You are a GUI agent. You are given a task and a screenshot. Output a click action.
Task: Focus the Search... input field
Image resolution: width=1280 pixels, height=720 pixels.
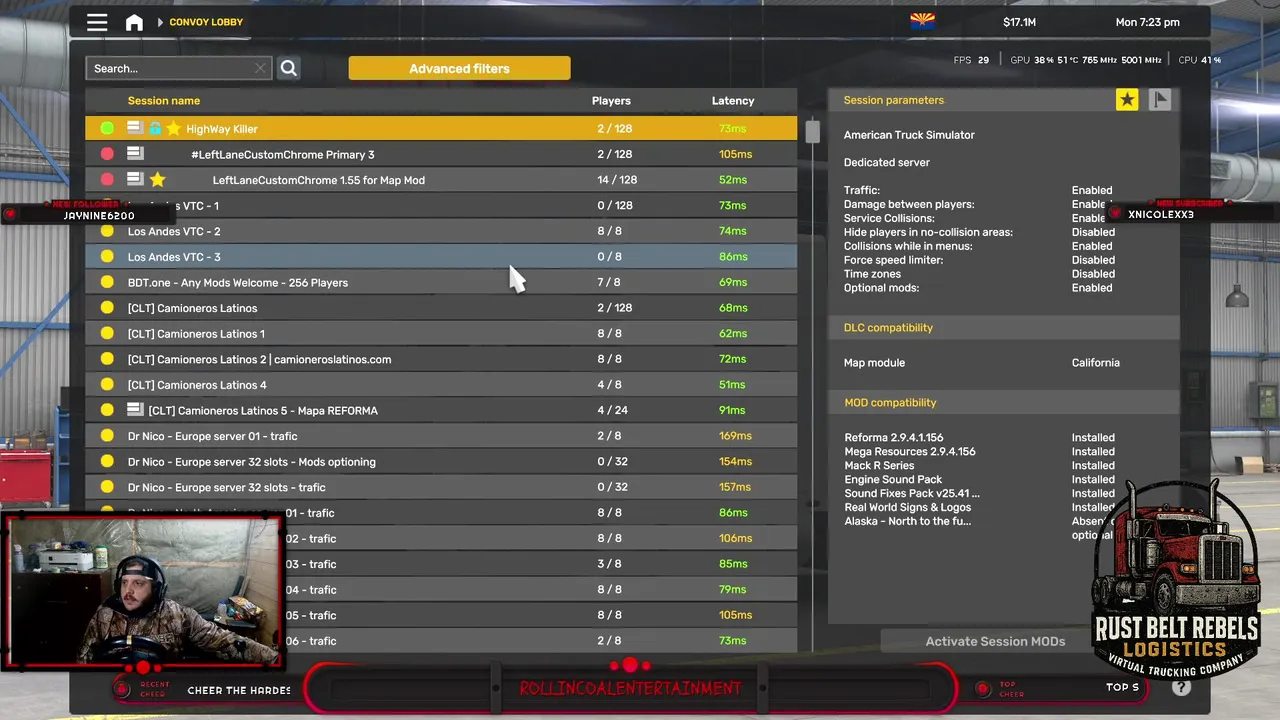click(178, 68)
